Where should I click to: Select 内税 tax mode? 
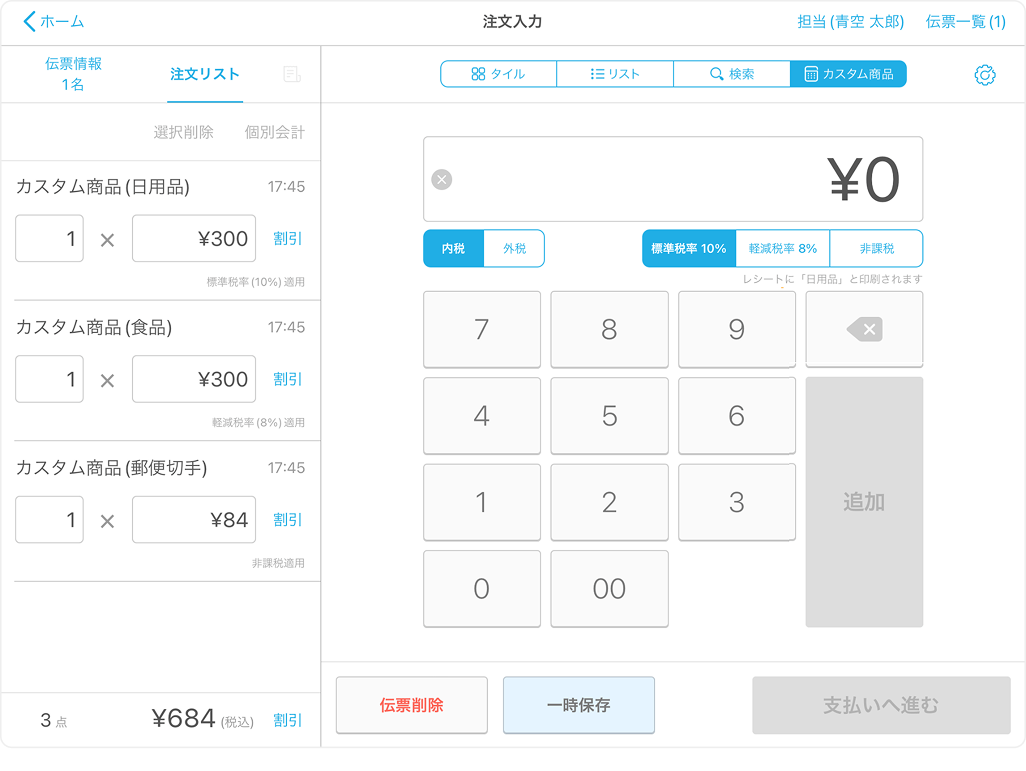click(x=453, y=248)
